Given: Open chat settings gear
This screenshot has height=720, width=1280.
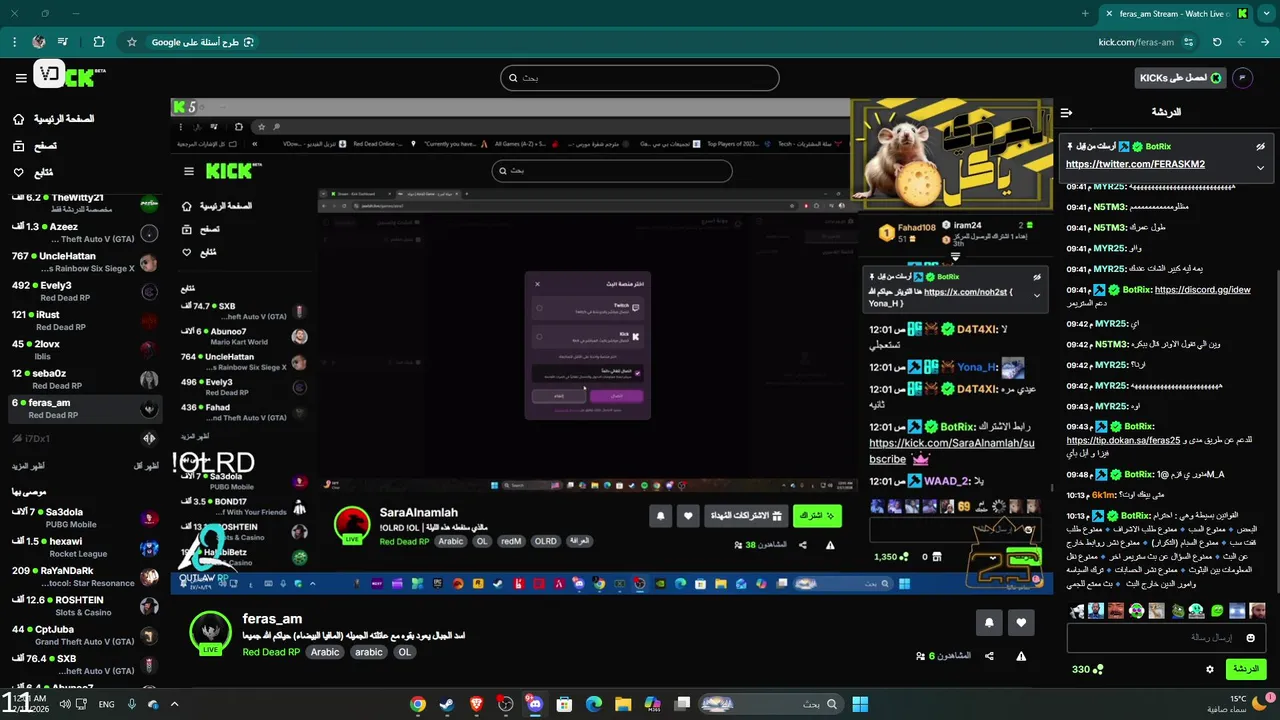Looking at the screenshot, I should click(x=1210, y=669).
